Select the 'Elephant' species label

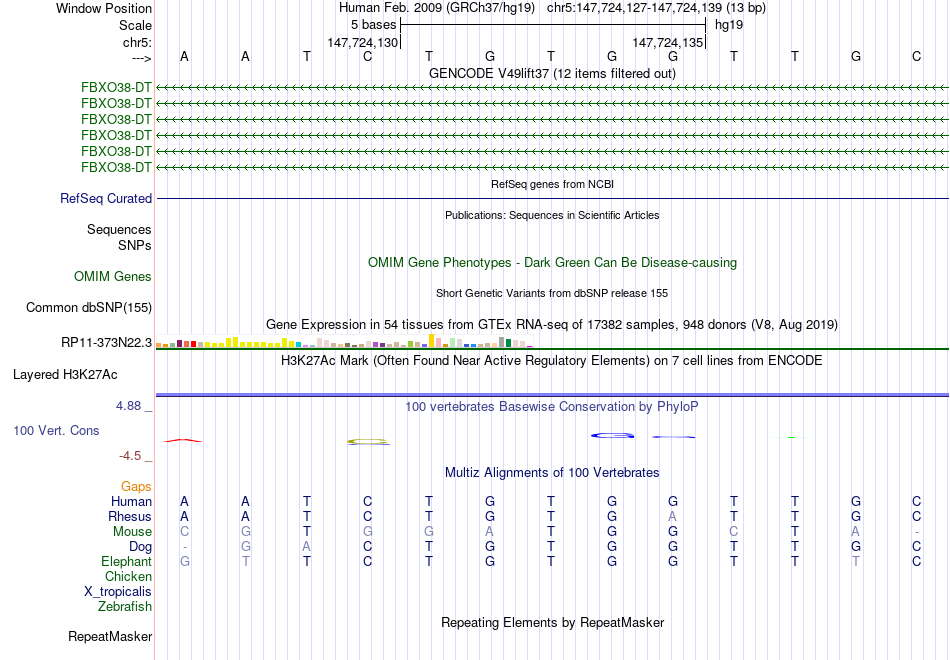pyautogui.click(x=126, y=561)
